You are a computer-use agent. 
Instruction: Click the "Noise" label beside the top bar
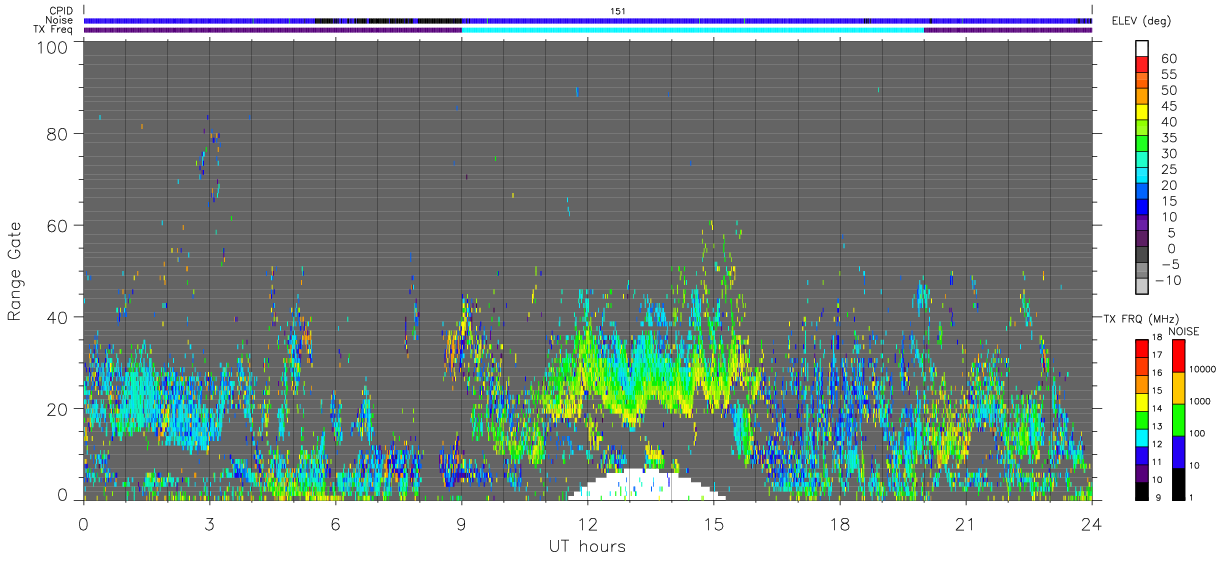coord(61,20)
